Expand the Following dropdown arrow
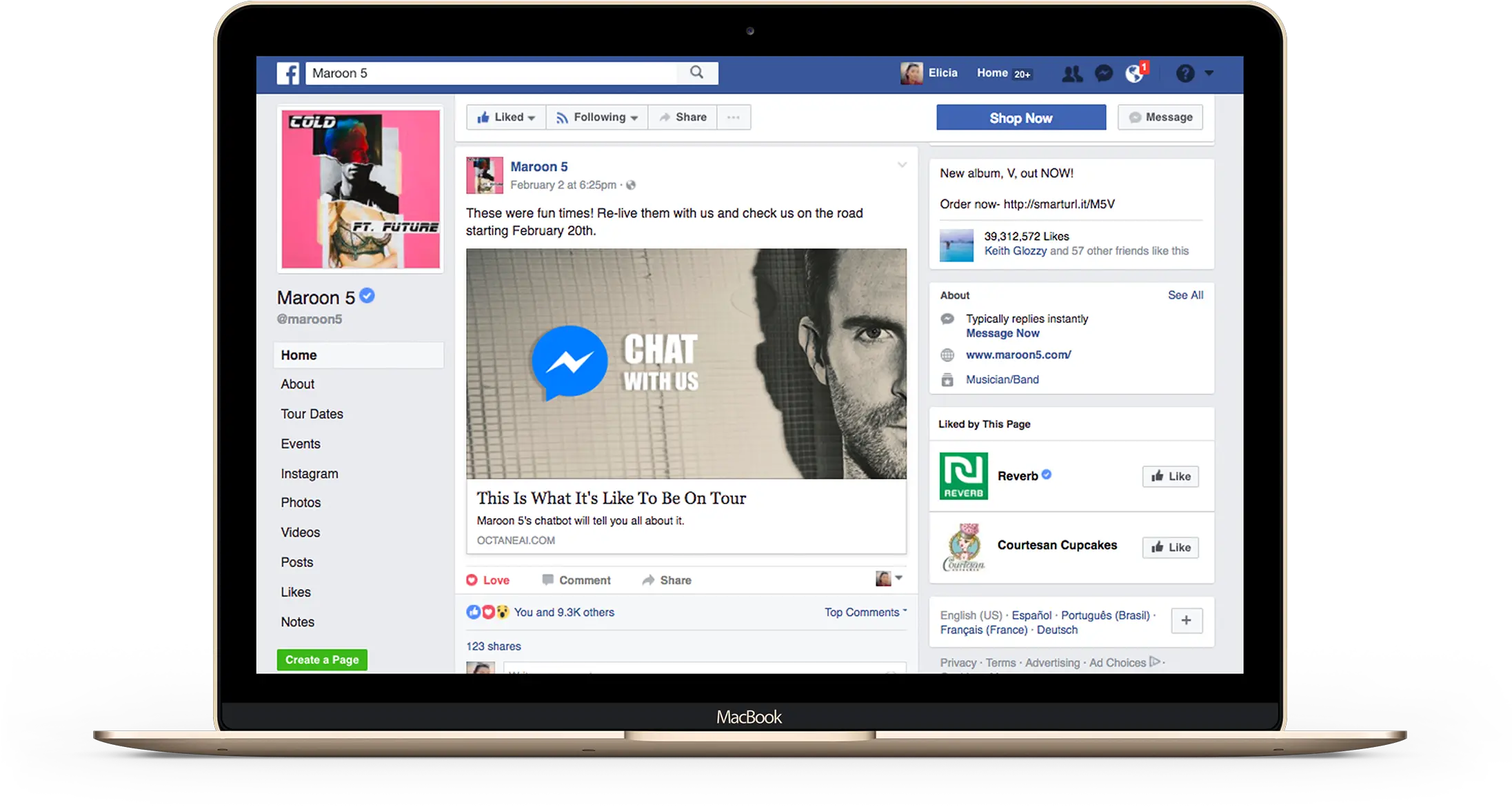Screen dimensions: 1512x807 click(x=633, y=117)
